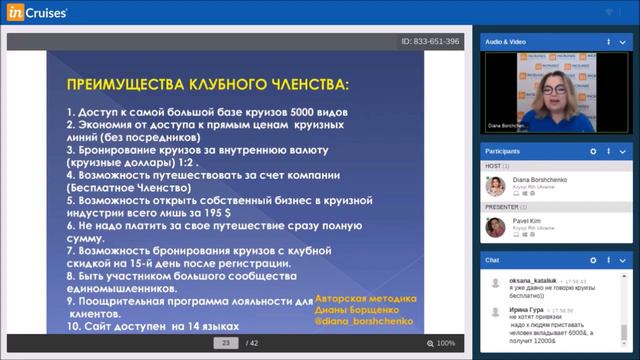
Task: Click the @diana_borshchenko handle on slide
Action: (x=364, y=321)
